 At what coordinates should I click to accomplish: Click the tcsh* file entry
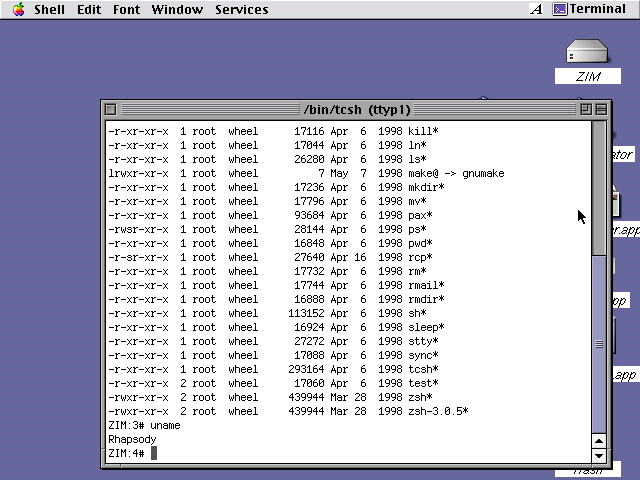[423, 369]
